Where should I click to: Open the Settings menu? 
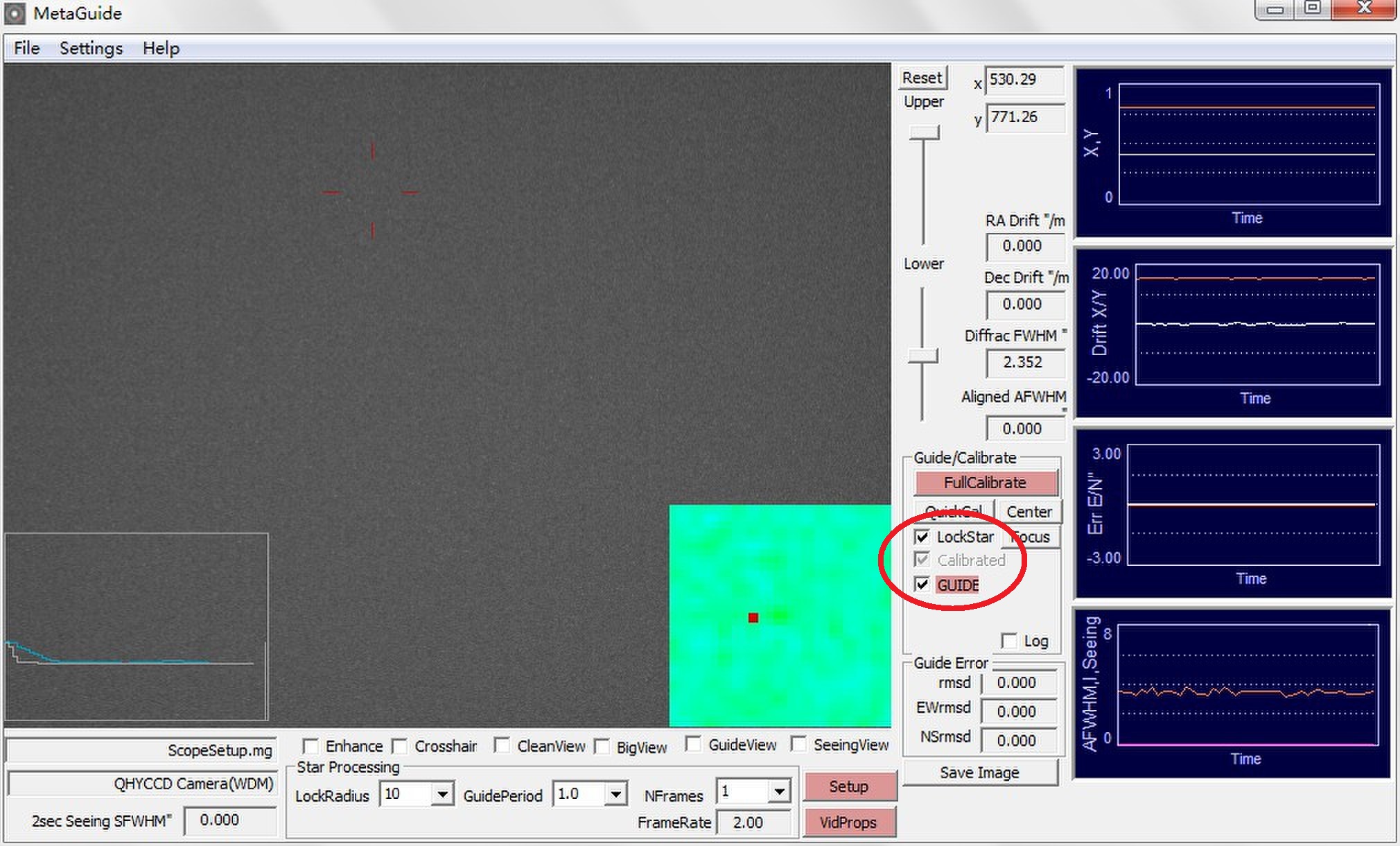coord(91,48)
